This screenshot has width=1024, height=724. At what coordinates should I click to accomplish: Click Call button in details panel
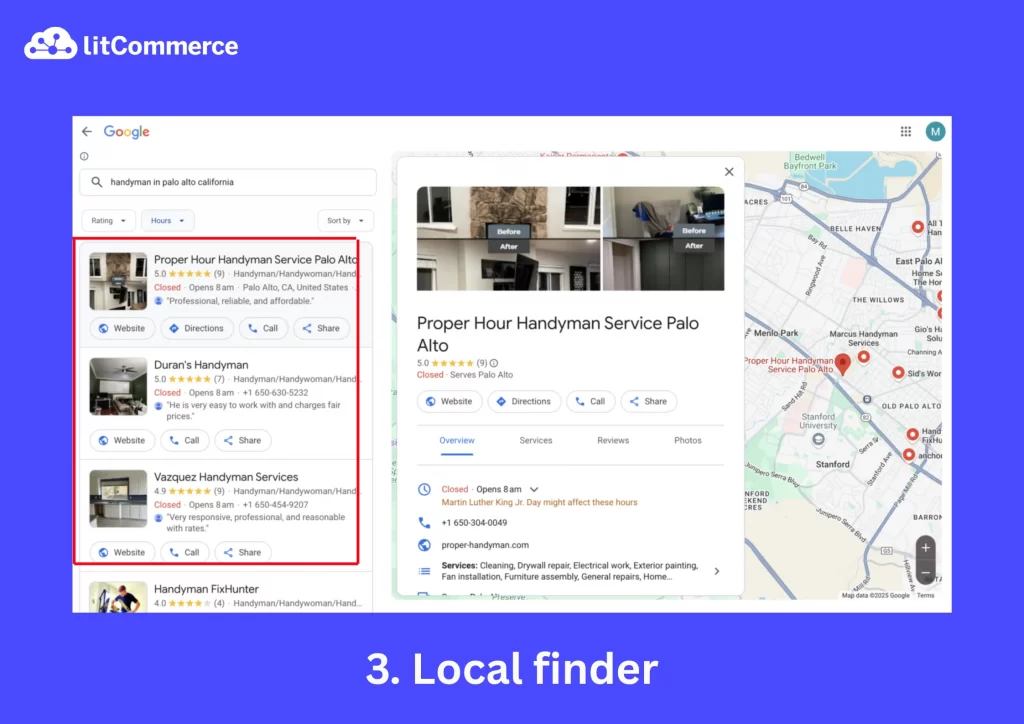coord(590,401)
